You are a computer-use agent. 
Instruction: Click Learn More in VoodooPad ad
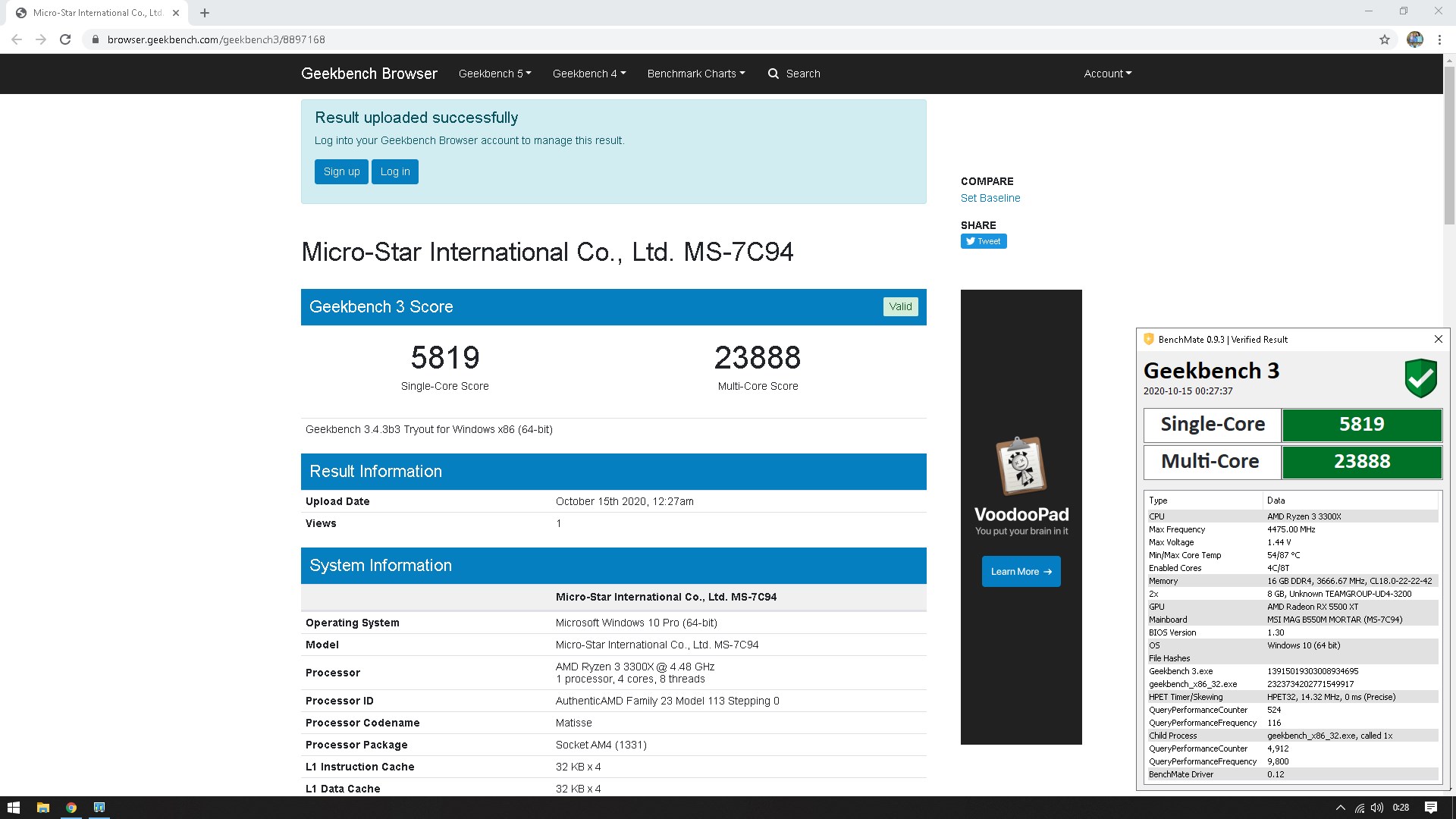1021,572
